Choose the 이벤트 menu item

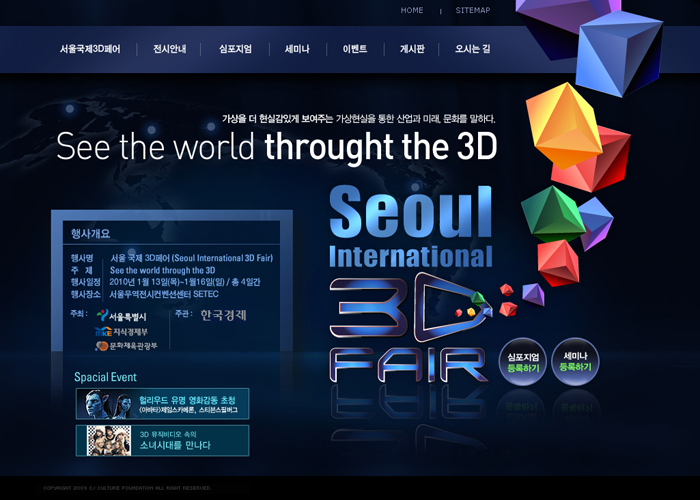pyautogui.click(x=355, y=49)
